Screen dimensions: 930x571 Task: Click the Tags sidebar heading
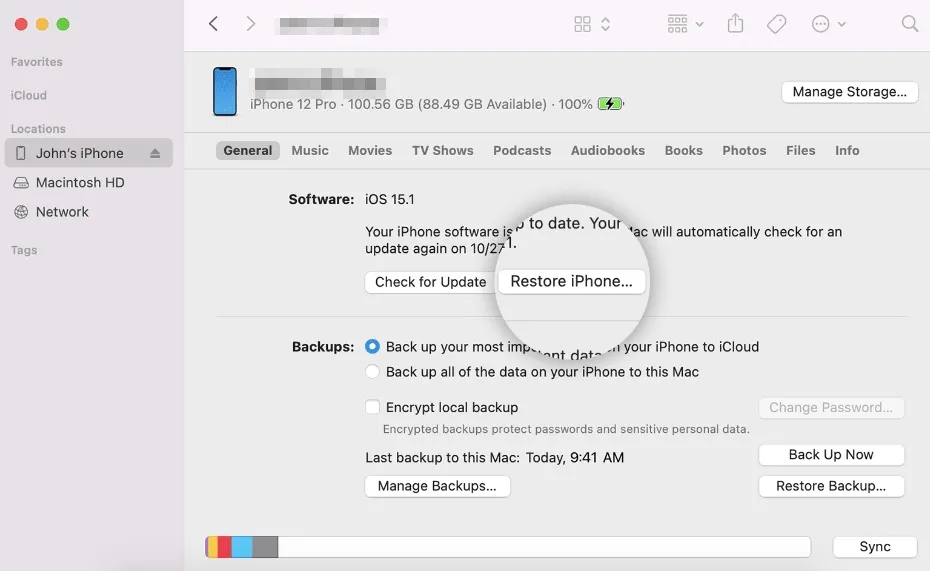click(x=24, y=250)
